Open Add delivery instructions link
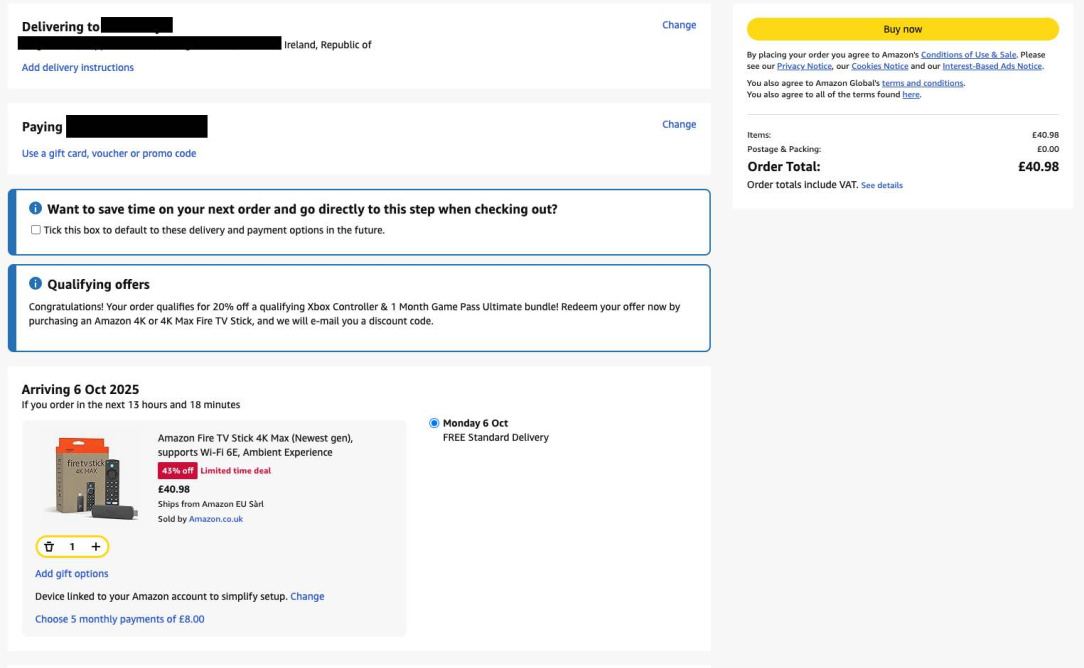Screen dimensions: 1084x668 pos(77,67)
